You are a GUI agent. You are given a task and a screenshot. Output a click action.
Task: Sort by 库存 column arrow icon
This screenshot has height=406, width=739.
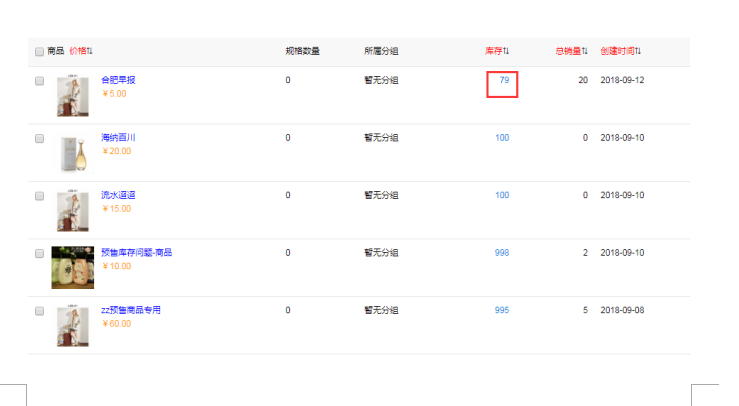pos(506,51)
